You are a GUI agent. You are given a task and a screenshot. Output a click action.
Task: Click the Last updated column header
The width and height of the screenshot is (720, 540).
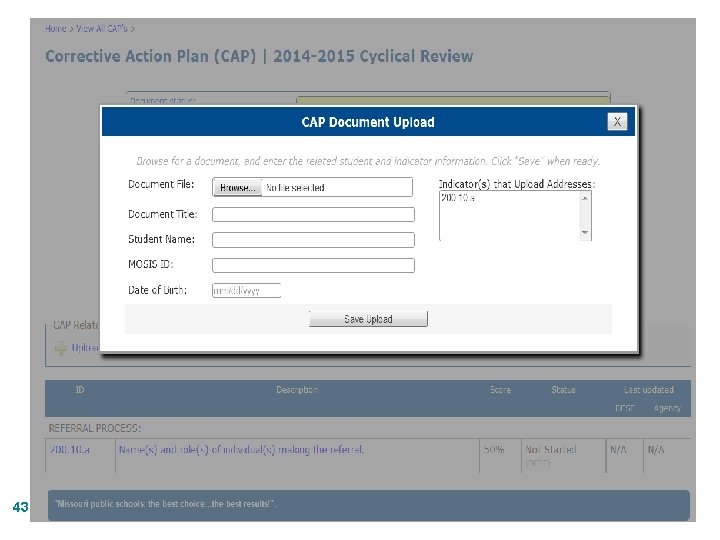pos(648,390)
